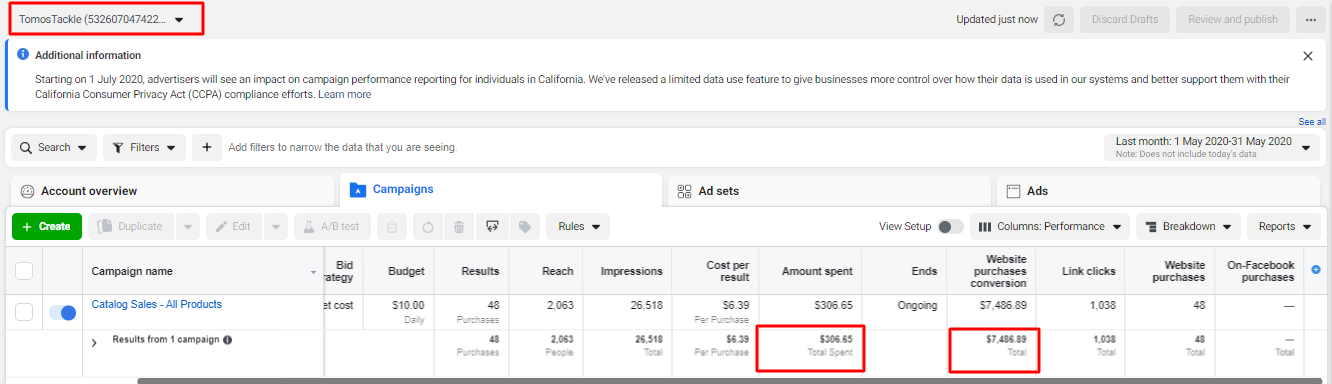This screenshot has height=384, width=1332.
Task: Open Catalog Sales - All Products campaign
Action: [x=157, y=304]
